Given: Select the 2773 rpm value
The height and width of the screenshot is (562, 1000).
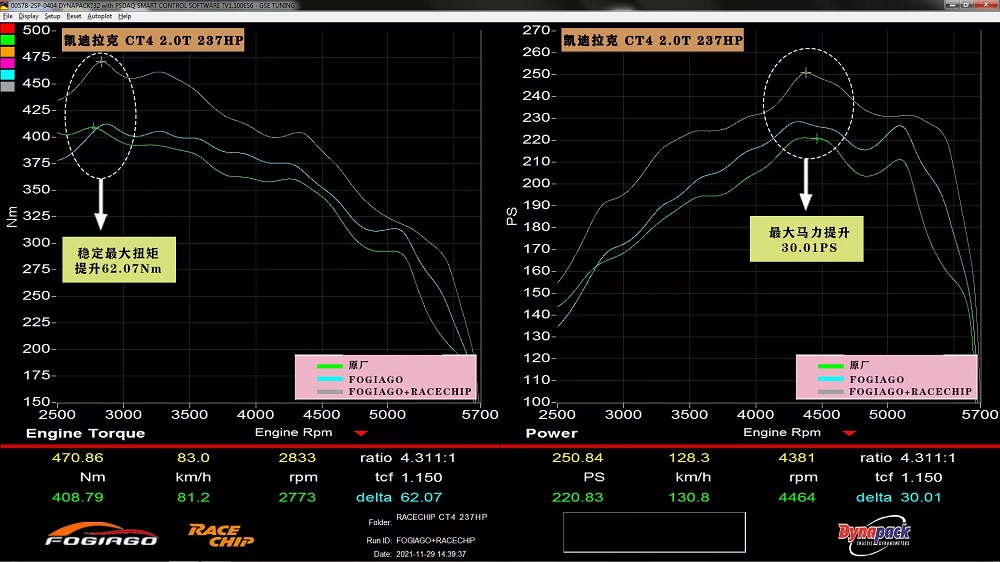Looking at the screenshot, I should tap(297, 497).
